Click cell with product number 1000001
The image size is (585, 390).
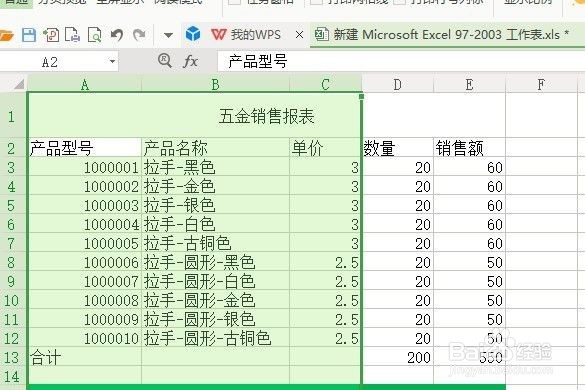point(85,167)
